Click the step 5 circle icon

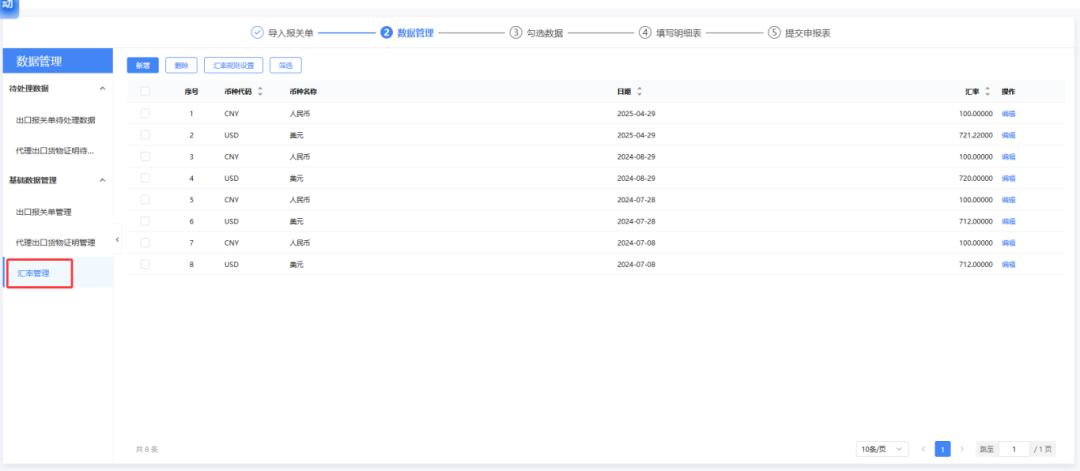pos(774,32)
